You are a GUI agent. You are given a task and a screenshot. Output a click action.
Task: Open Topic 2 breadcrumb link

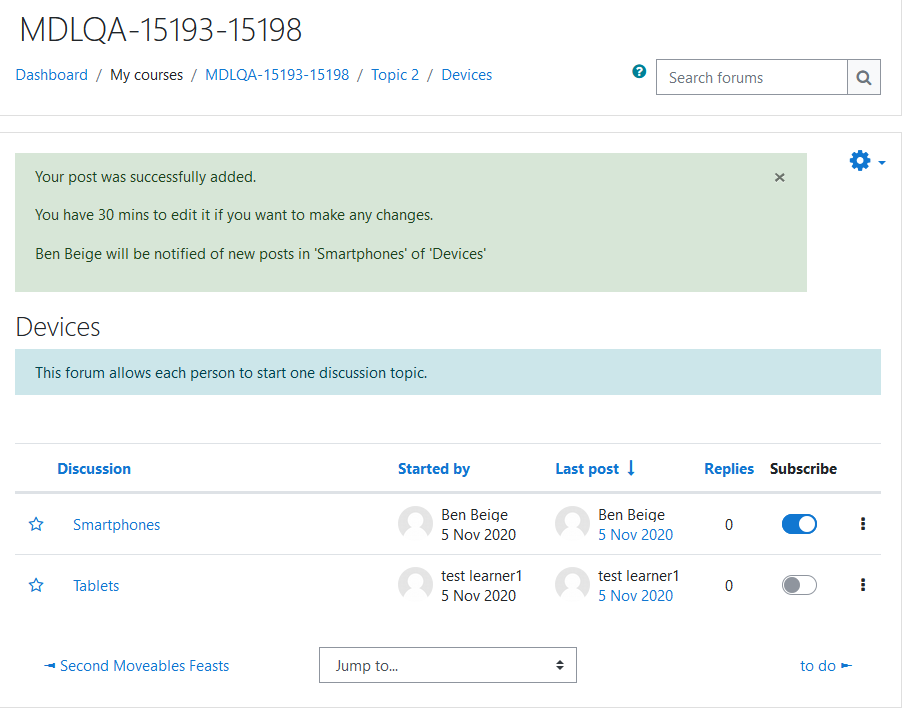395,75
